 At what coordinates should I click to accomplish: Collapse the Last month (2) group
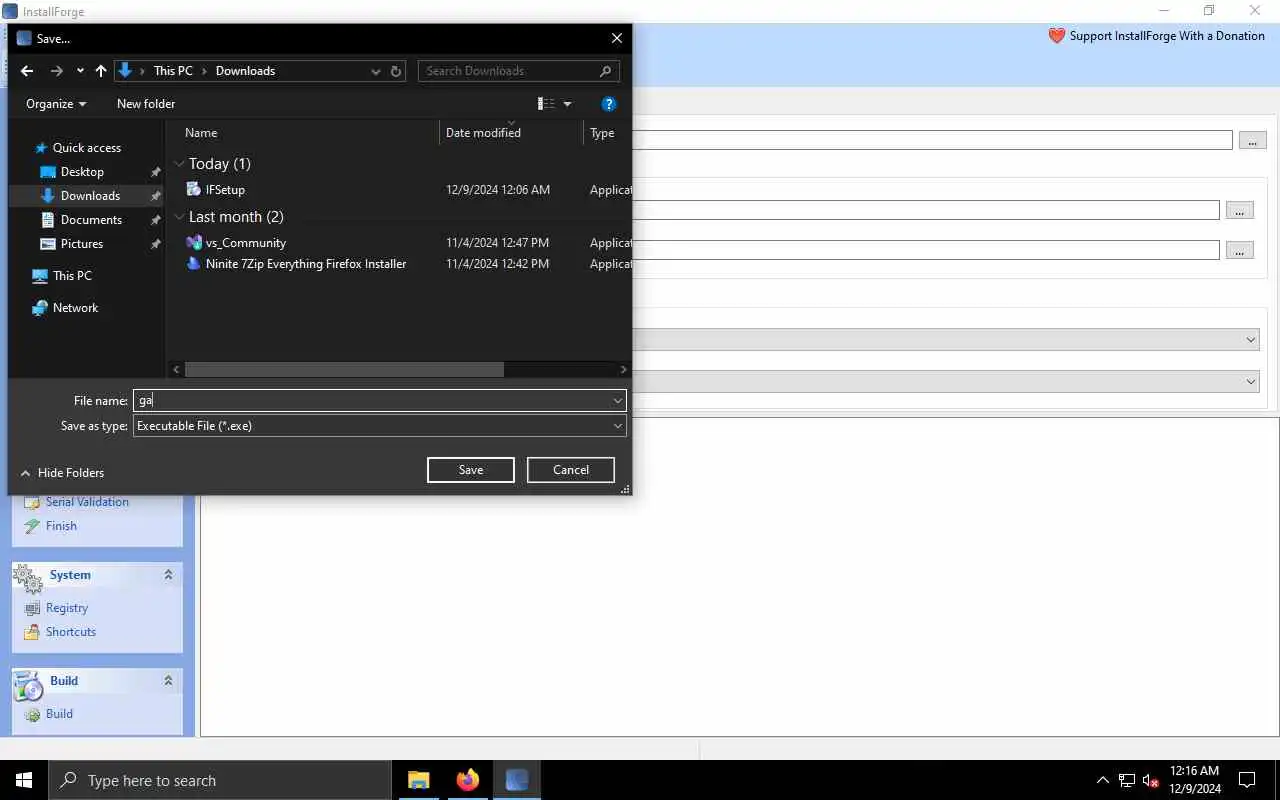179,217
